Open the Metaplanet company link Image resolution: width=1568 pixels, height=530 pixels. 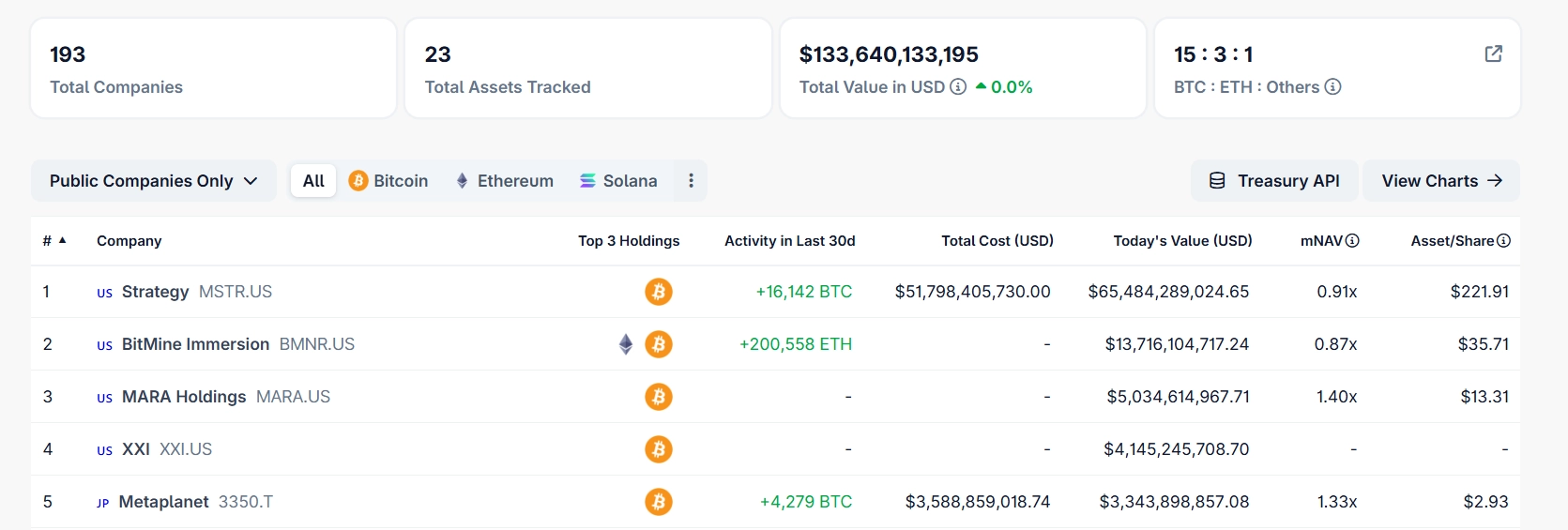pyautogui.click(x=163, y=502)
